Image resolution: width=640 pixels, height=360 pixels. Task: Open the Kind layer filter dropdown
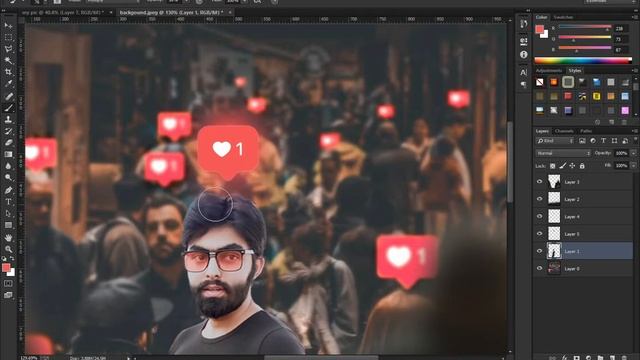(x=555, y=141)
